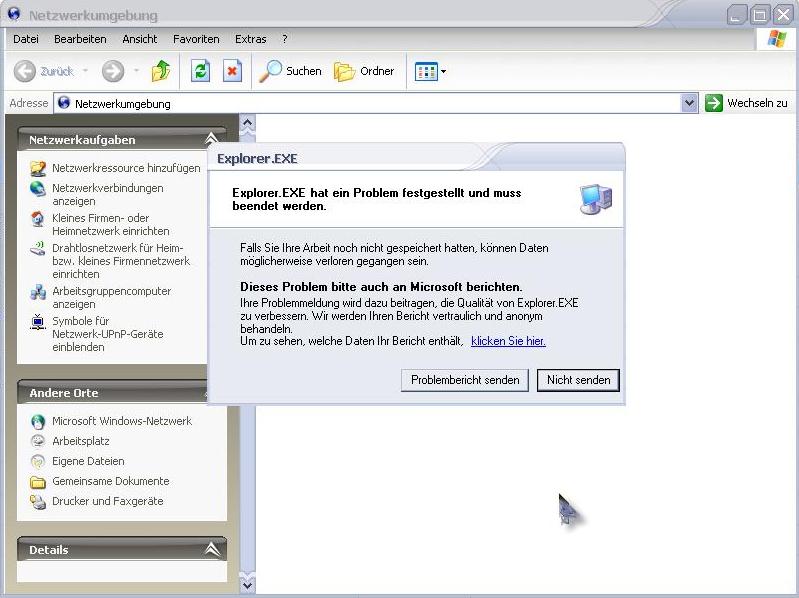The image size is (799, 598).
Task: Click the Wechseln zu go button
Action: tap(746, 103)
